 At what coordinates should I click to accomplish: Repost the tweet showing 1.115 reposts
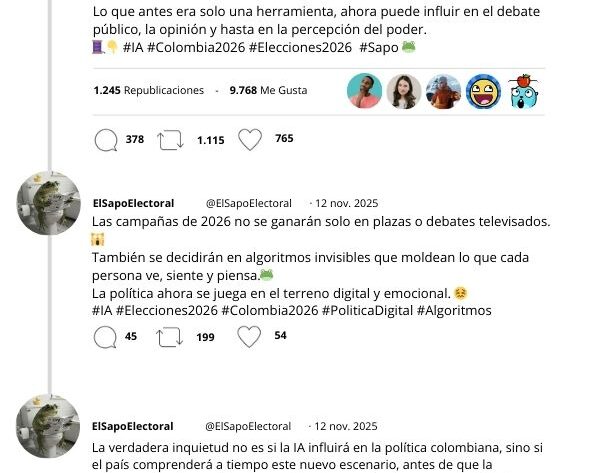171,140
